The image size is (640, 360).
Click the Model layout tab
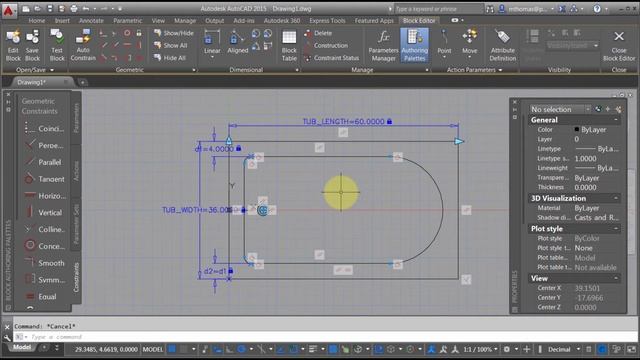22,347
